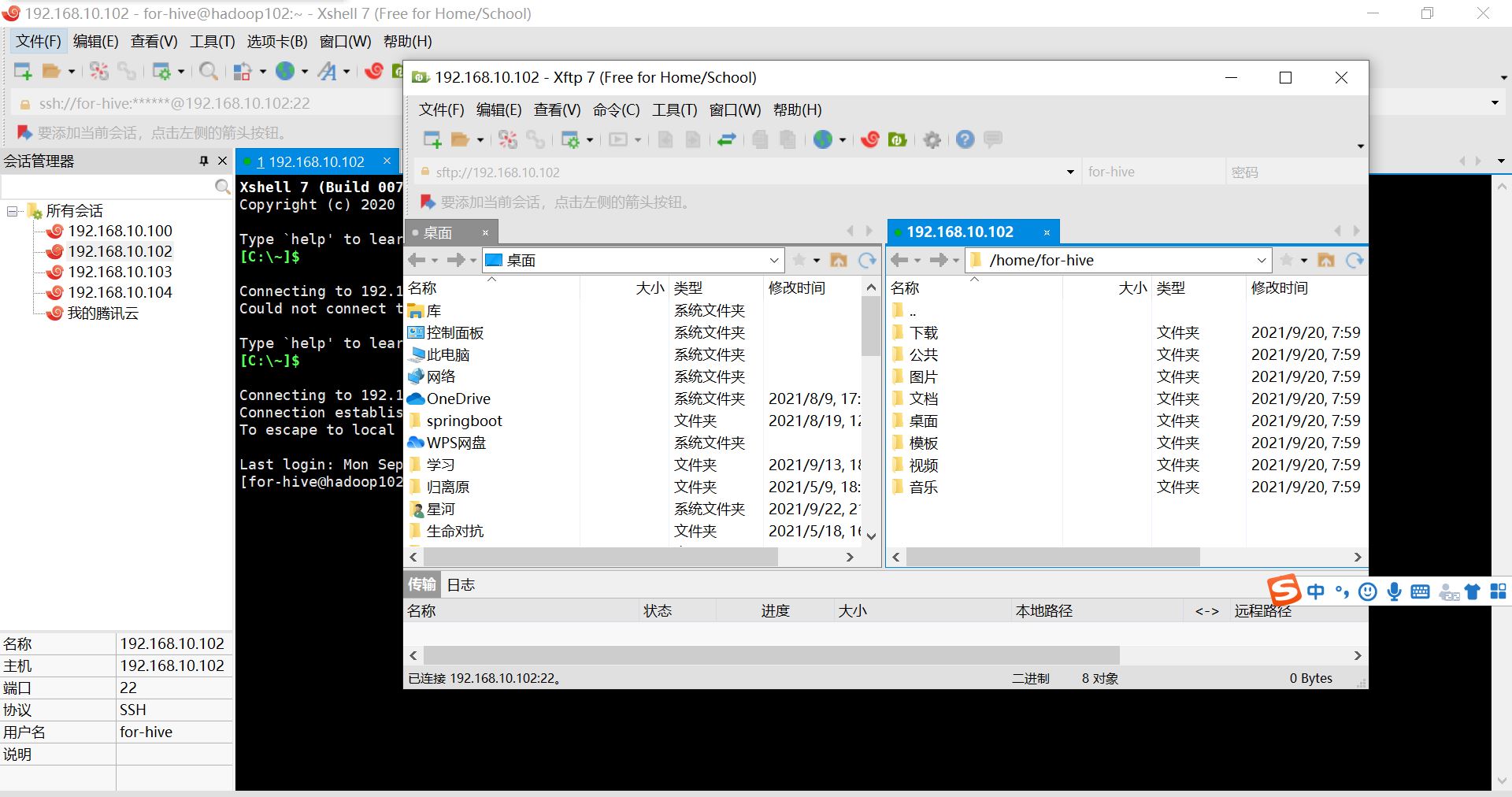Select remote 下载 folder
This screenshot has height=797, width=1512.
click(x=924, y=332)
